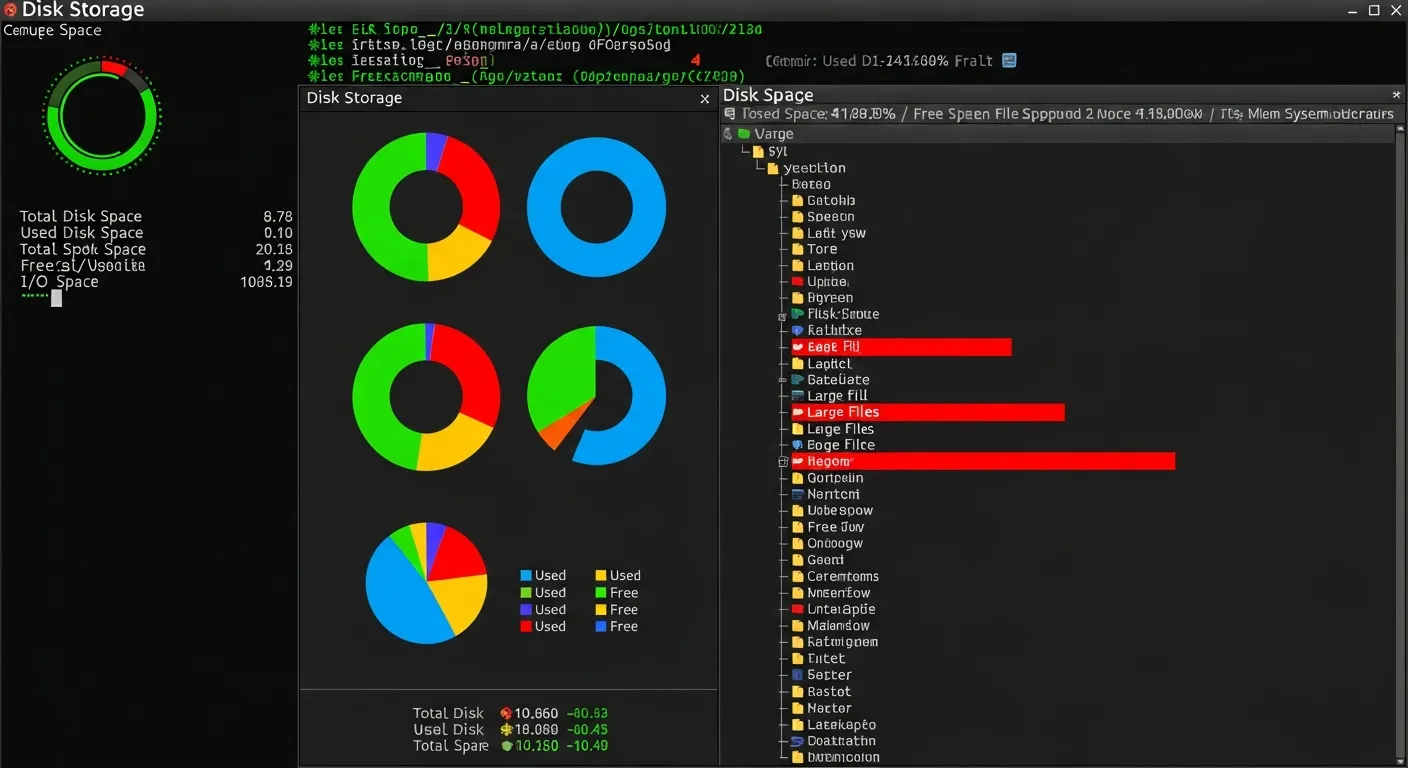Image resolution: width=1408 pixels, height=768 pixels.
Task: Toggle the blue Used legend entry
Action: (x=528, y=575)
